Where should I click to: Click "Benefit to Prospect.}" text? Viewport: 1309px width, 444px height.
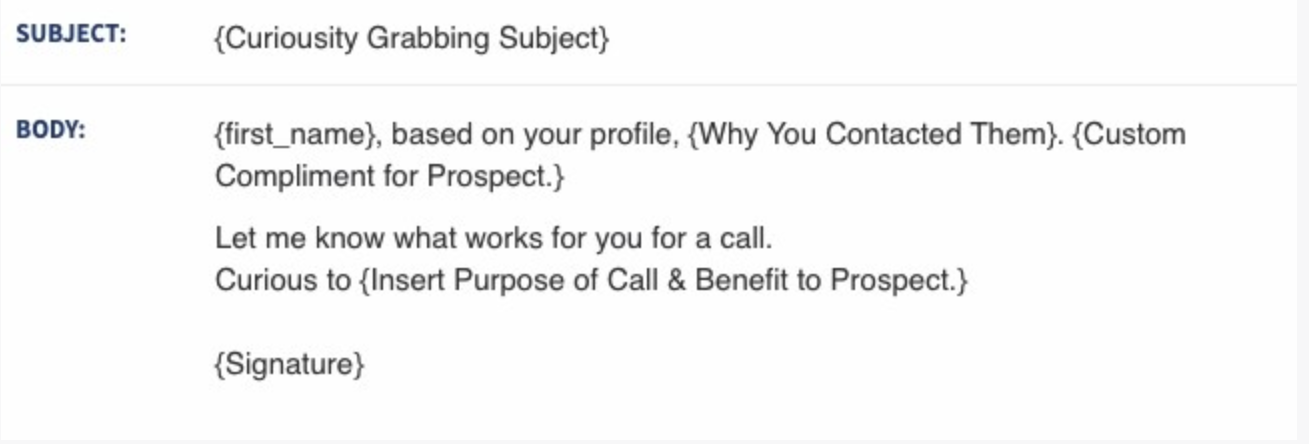click(832, 281)
